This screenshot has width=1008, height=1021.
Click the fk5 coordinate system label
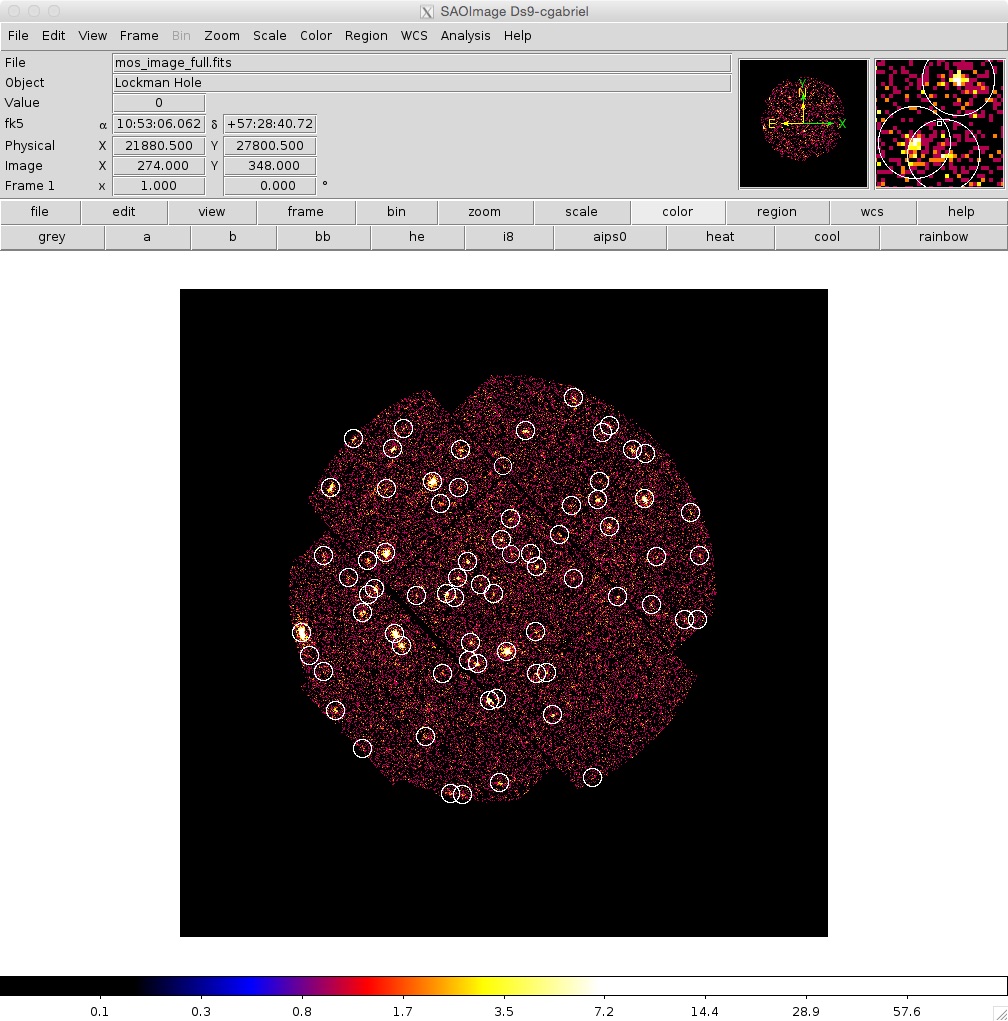[14, 124]
